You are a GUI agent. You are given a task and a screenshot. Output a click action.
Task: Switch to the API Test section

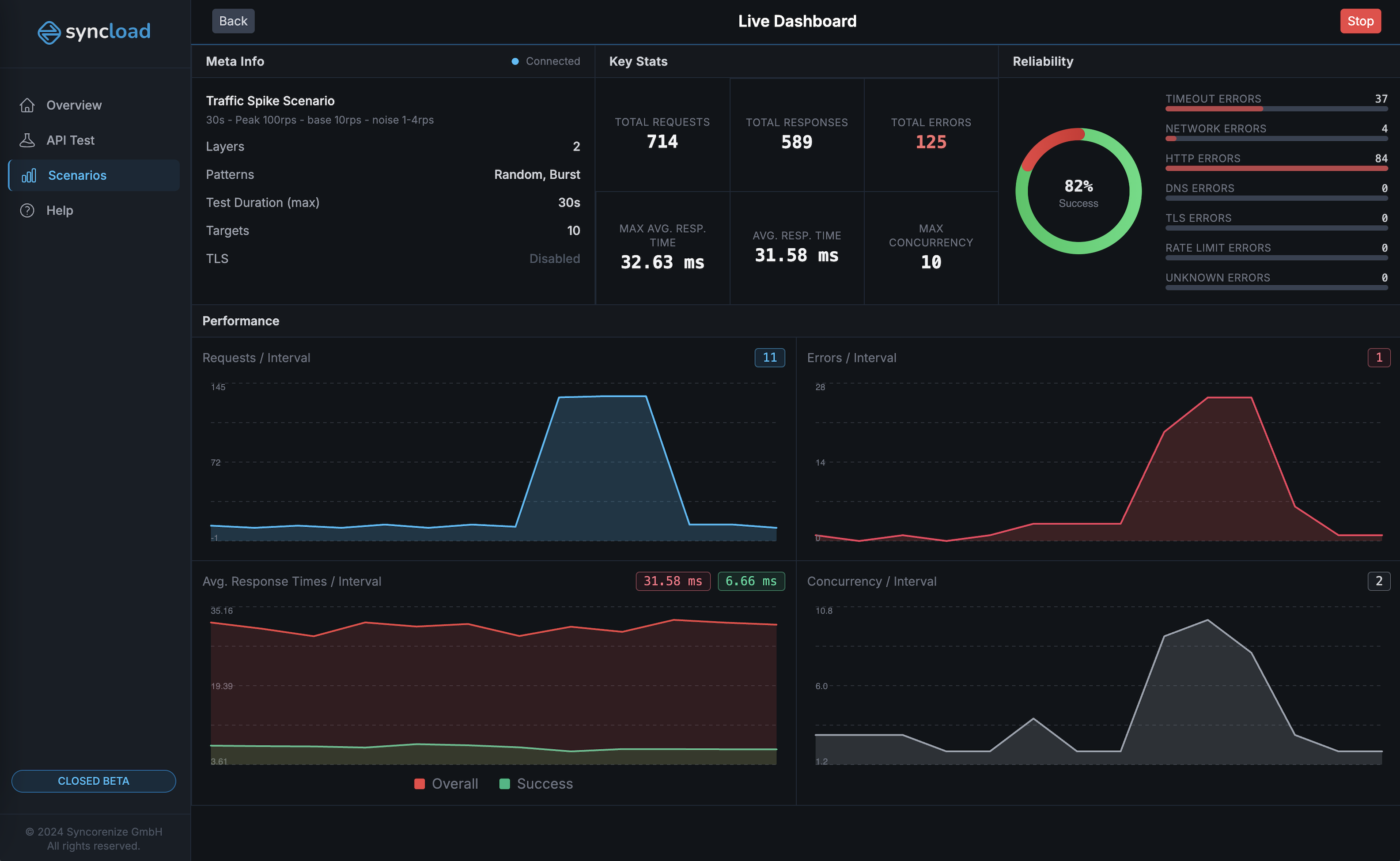71,140
